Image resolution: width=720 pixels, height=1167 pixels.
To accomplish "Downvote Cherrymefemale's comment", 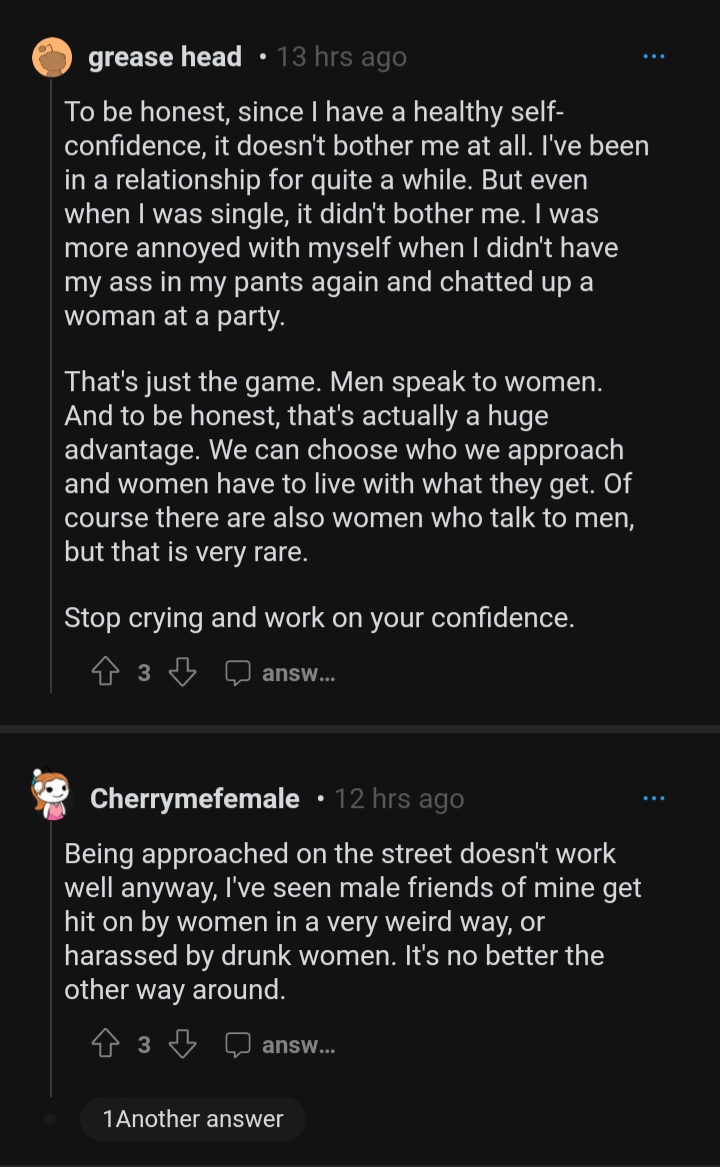I will [182, 1043].
